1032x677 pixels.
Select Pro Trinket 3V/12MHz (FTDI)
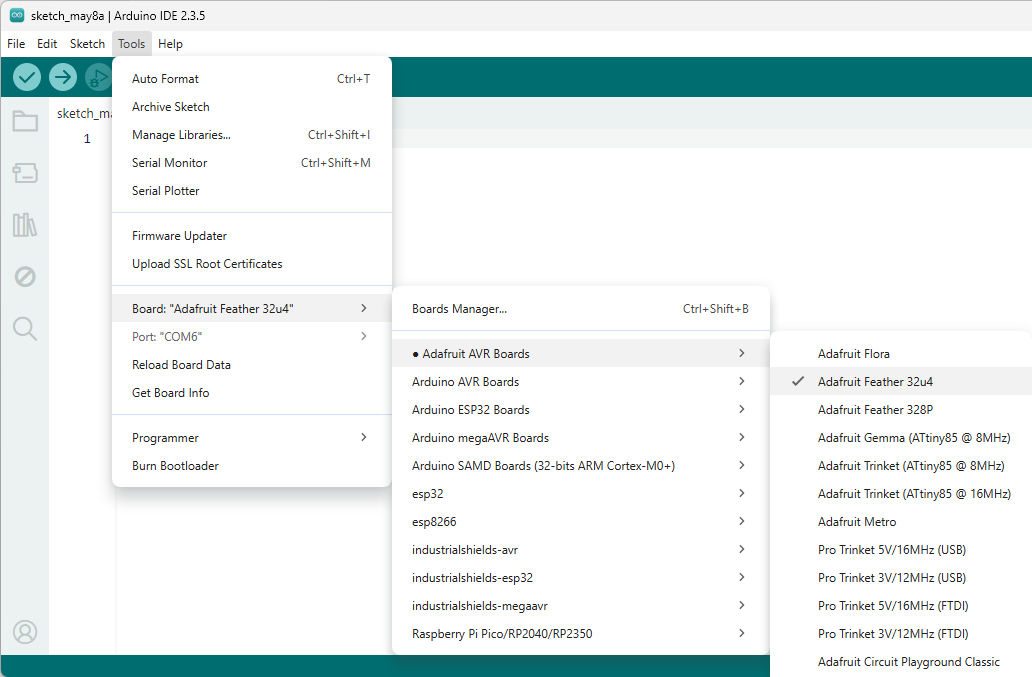click(x=901, y=634)
